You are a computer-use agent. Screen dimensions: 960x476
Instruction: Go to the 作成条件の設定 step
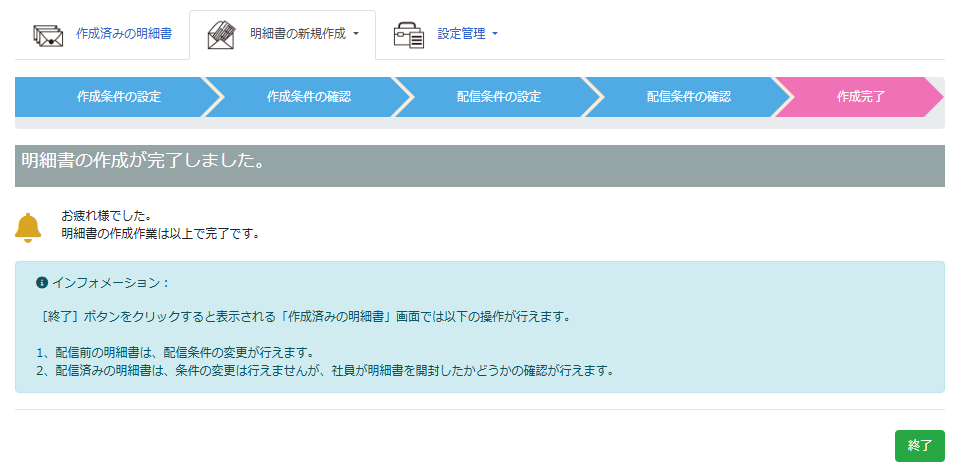118,97
